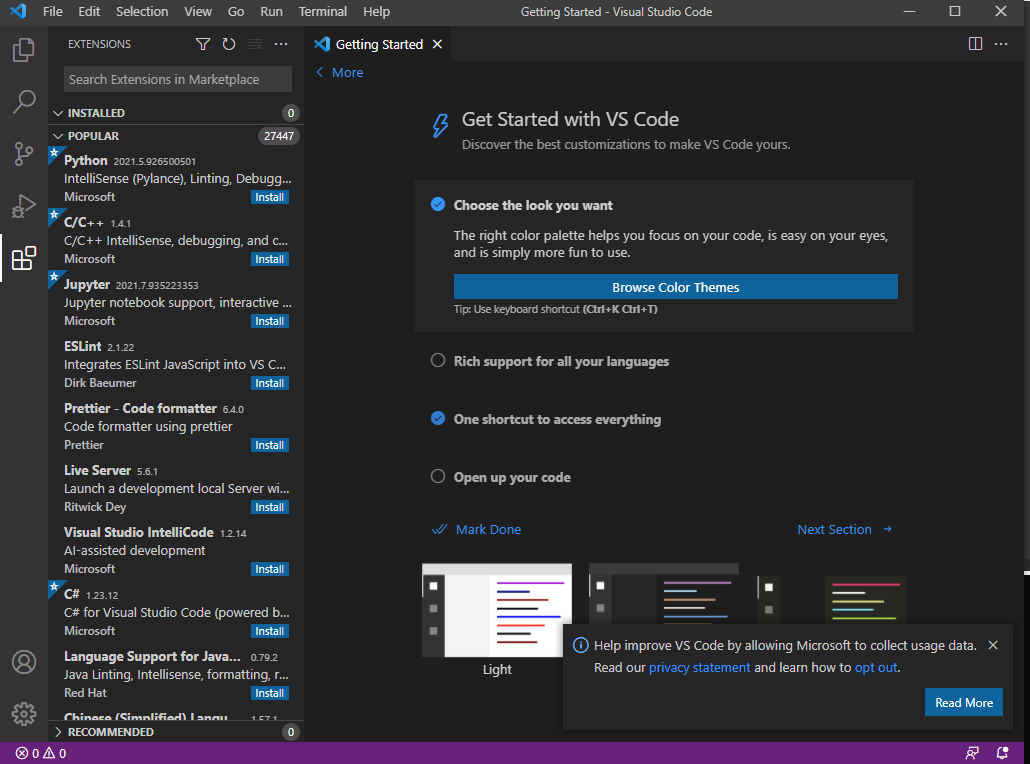Image resolution: width=1030 pixels, height=764 pixels.
Task: Open the Edit menu
Action: pos(89,11)
